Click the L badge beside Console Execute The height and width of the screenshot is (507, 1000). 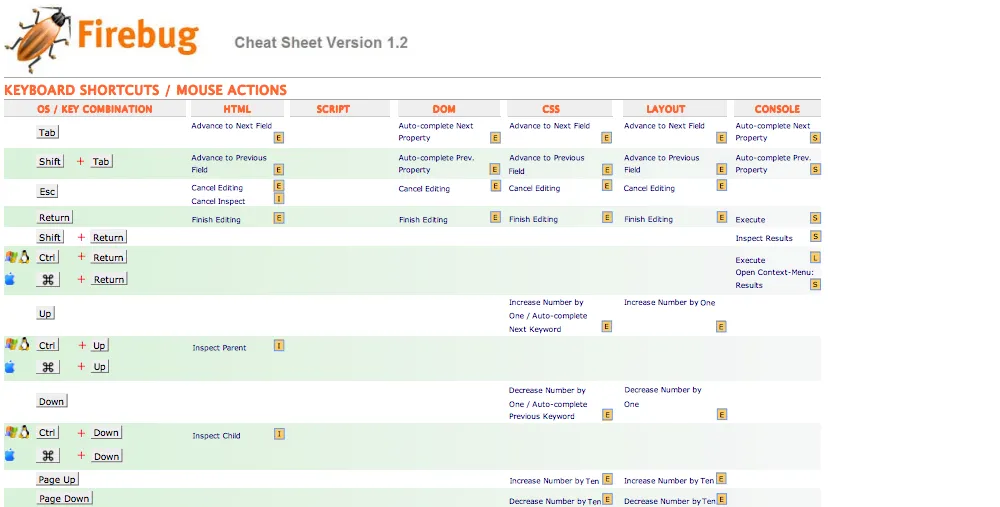[815, 258]
